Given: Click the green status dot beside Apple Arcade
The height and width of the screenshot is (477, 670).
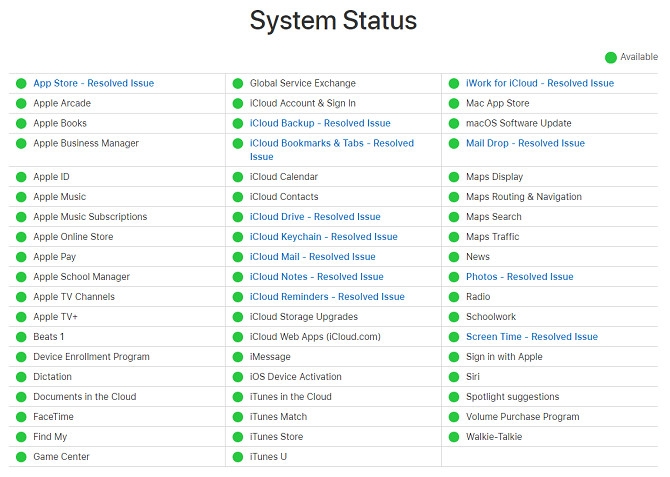Looking at the screenshot, I should pos(21,104).
